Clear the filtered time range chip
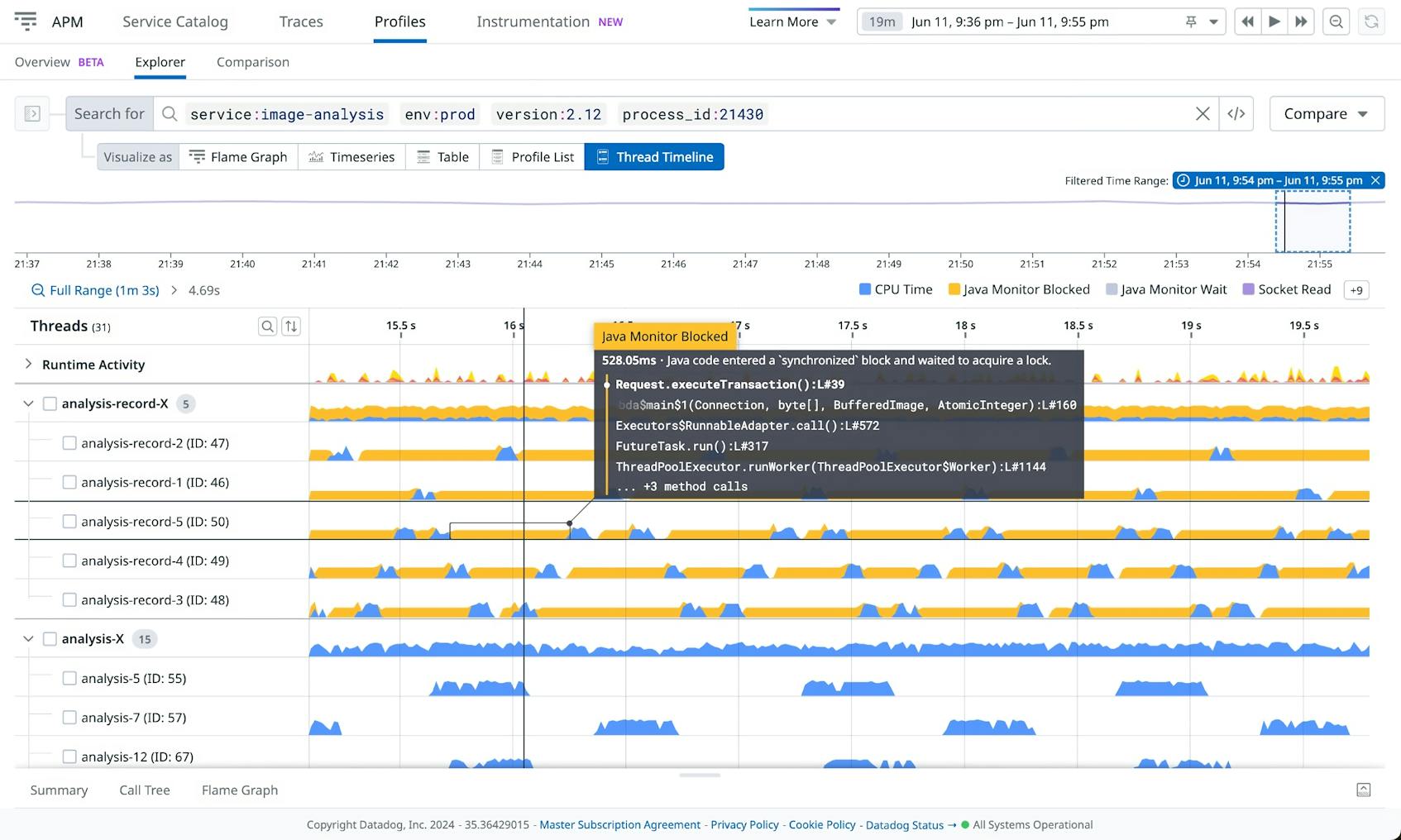The height and width of the screenshot is (840, 1401). tap(1376, 180)
